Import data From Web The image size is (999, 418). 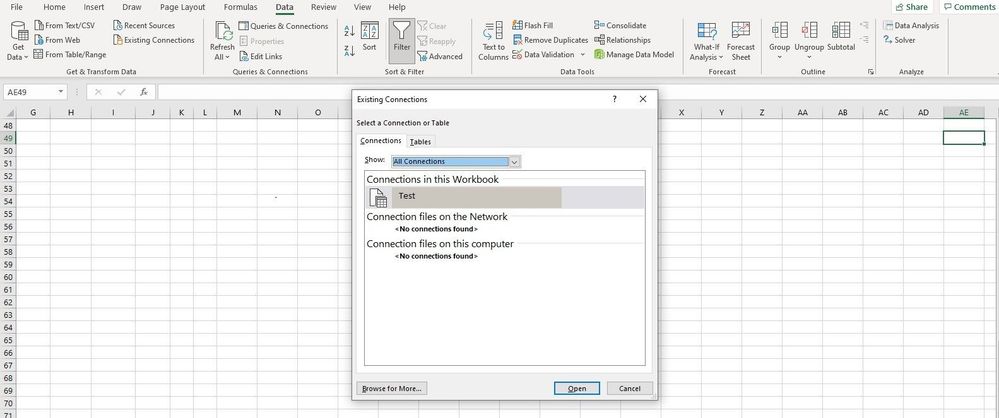pyautogui.click(x=57, y=40)
